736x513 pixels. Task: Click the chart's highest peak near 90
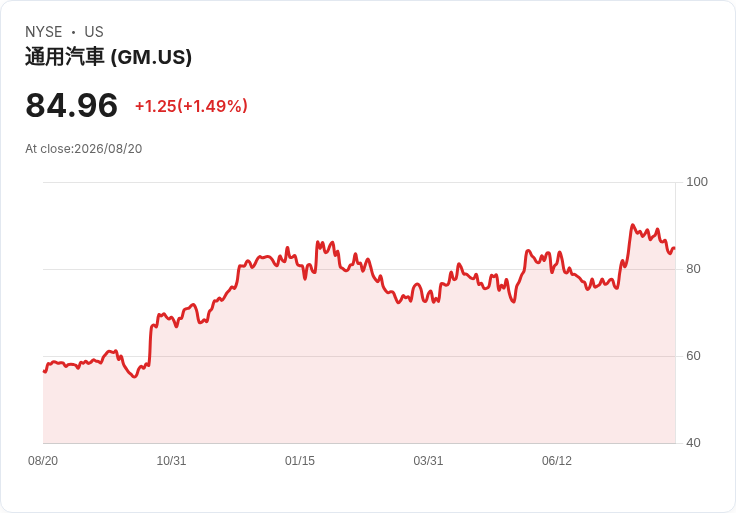[632, 225]
